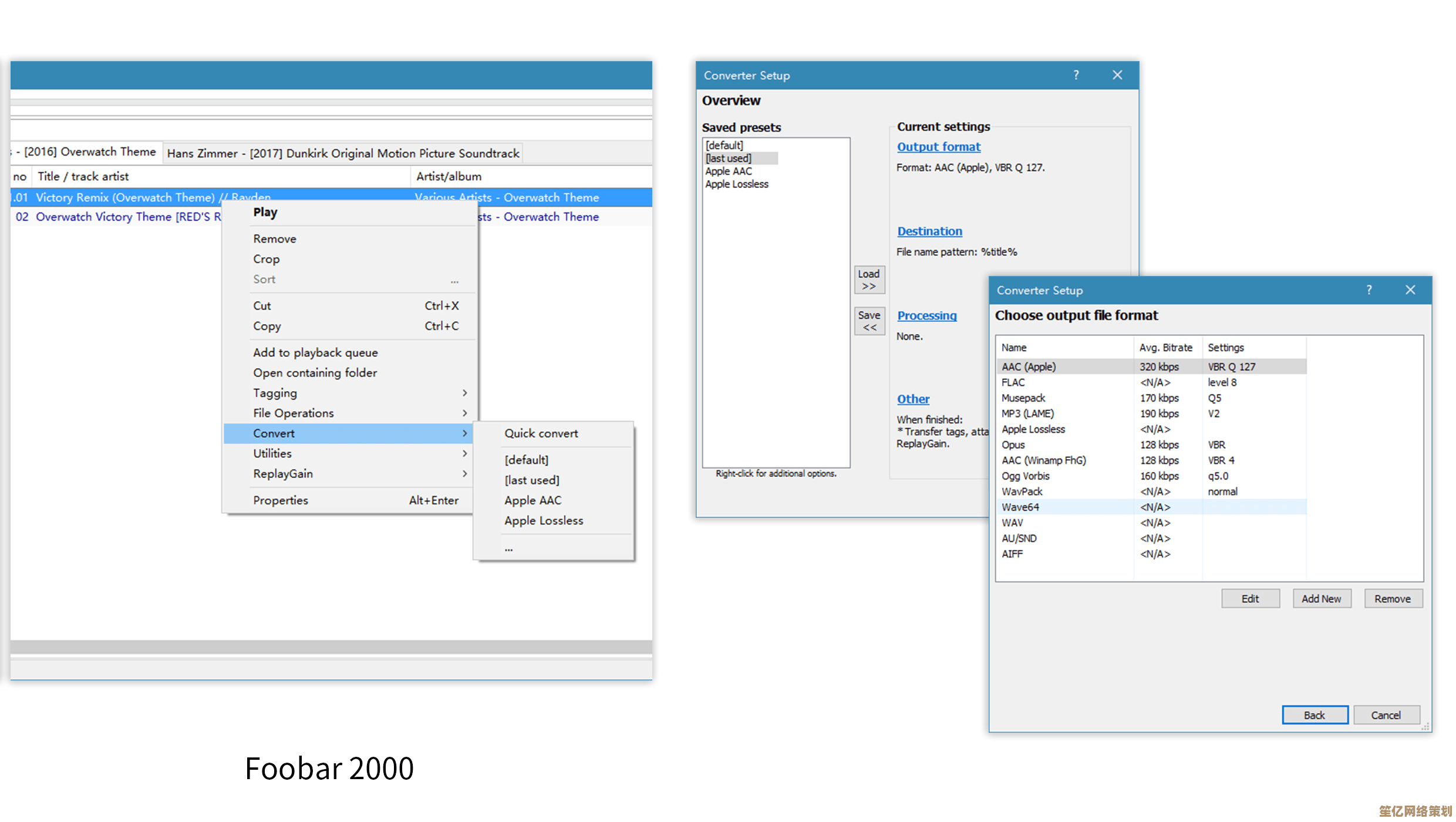Click the Name column header
The width and height of the screenshot is (1456, 822).
coord(1065,348)
